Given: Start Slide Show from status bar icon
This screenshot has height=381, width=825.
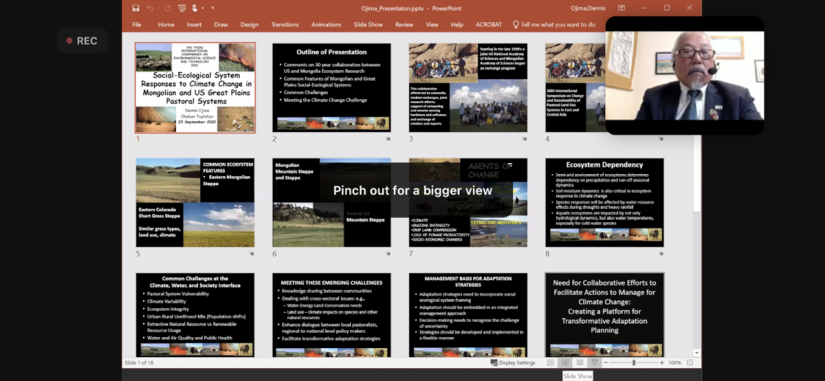Looking at the screenshot, I should click(595, 363).
